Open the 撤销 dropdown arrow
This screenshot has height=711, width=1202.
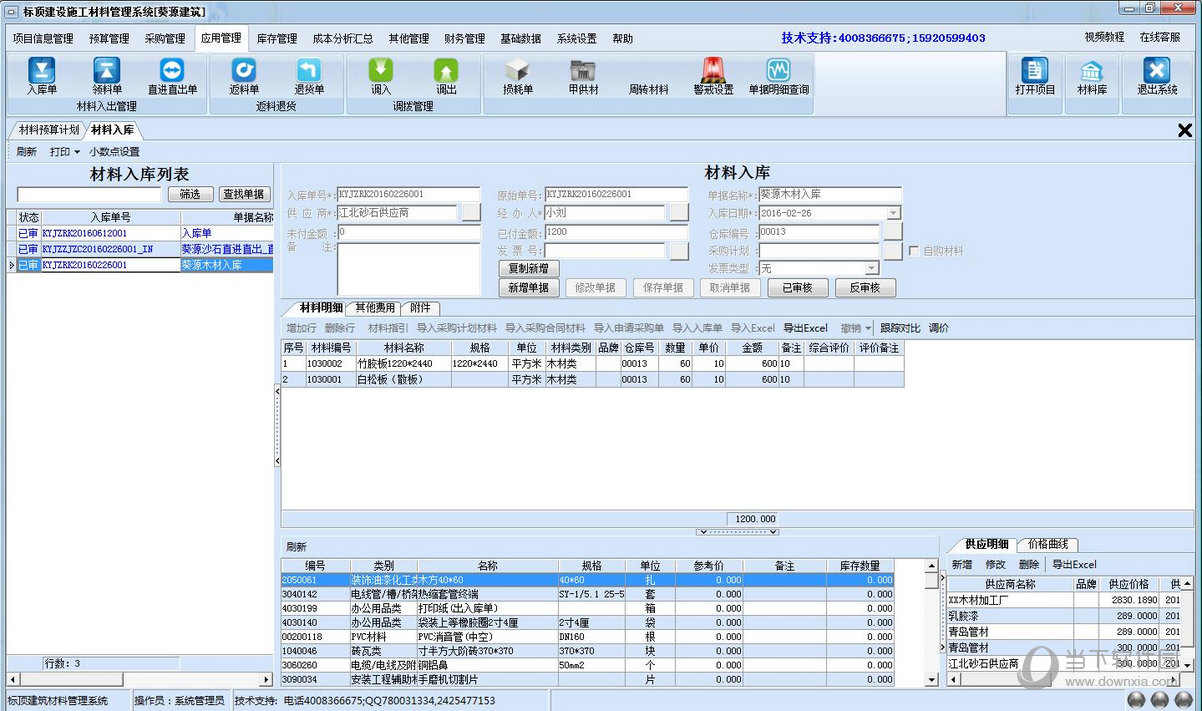click(x=868, y=328)
